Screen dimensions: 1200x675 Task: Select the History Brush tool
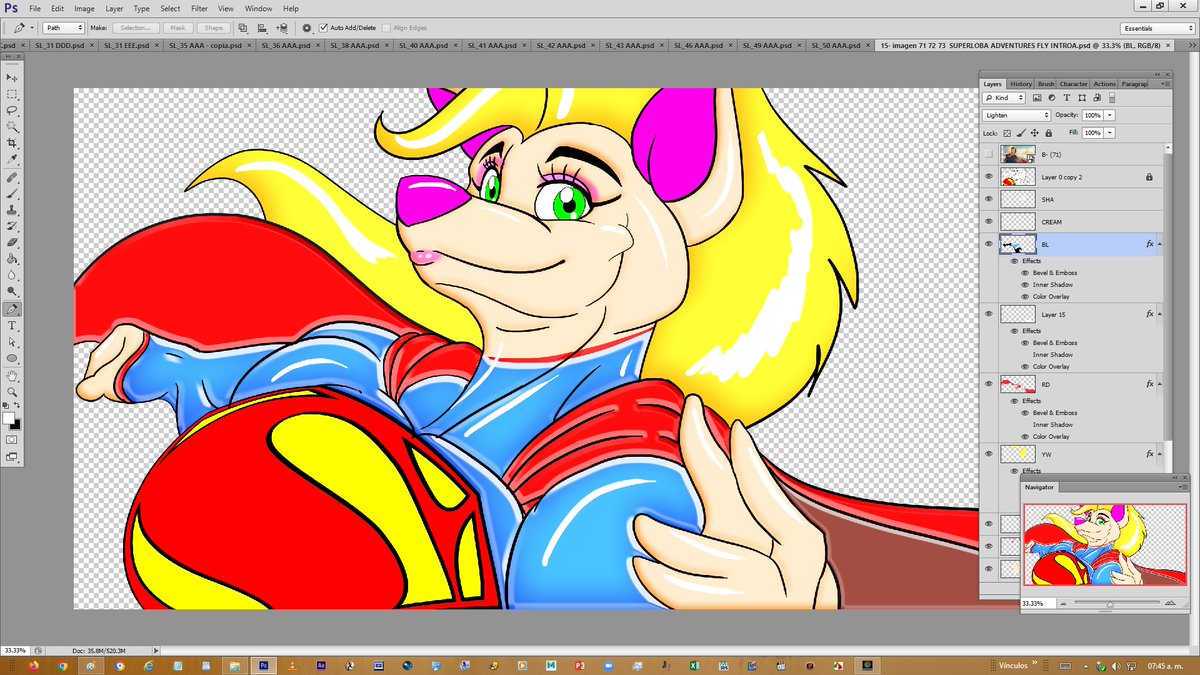[12, 226]
